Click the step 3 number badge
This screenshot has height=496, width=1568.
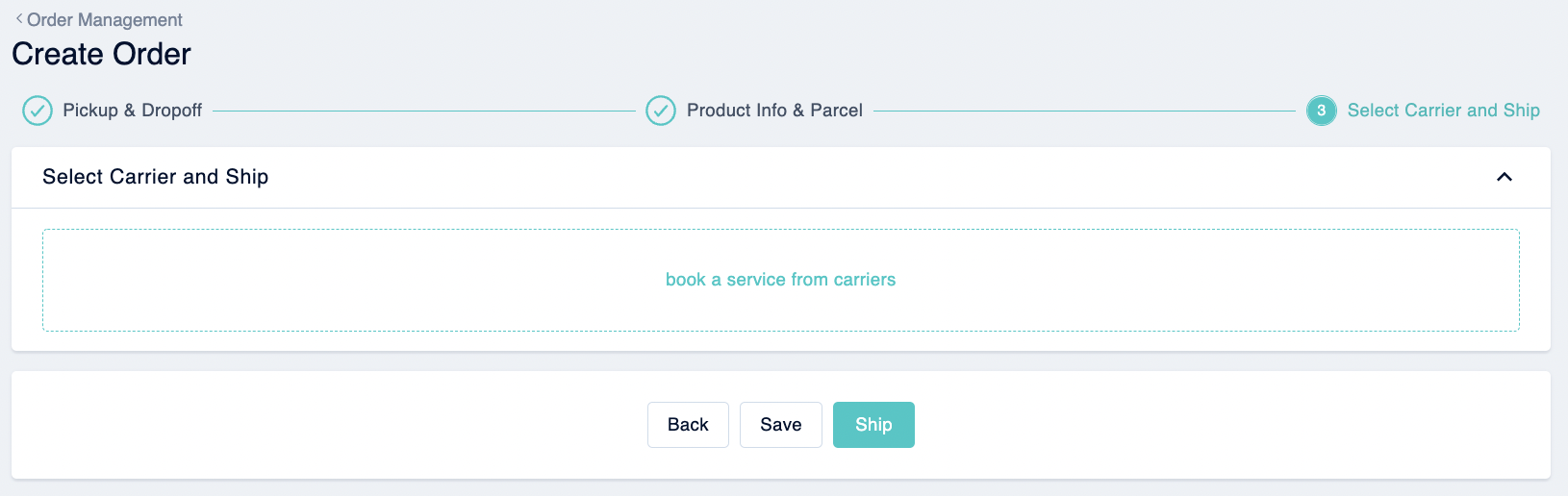(x=1321, y=111)
